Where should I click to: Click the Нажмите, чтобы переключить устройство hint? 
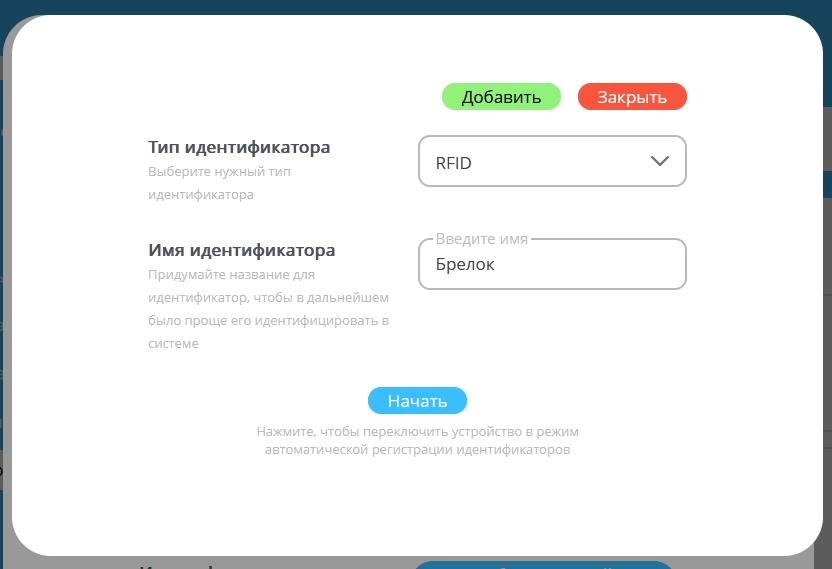click(417, 432)
